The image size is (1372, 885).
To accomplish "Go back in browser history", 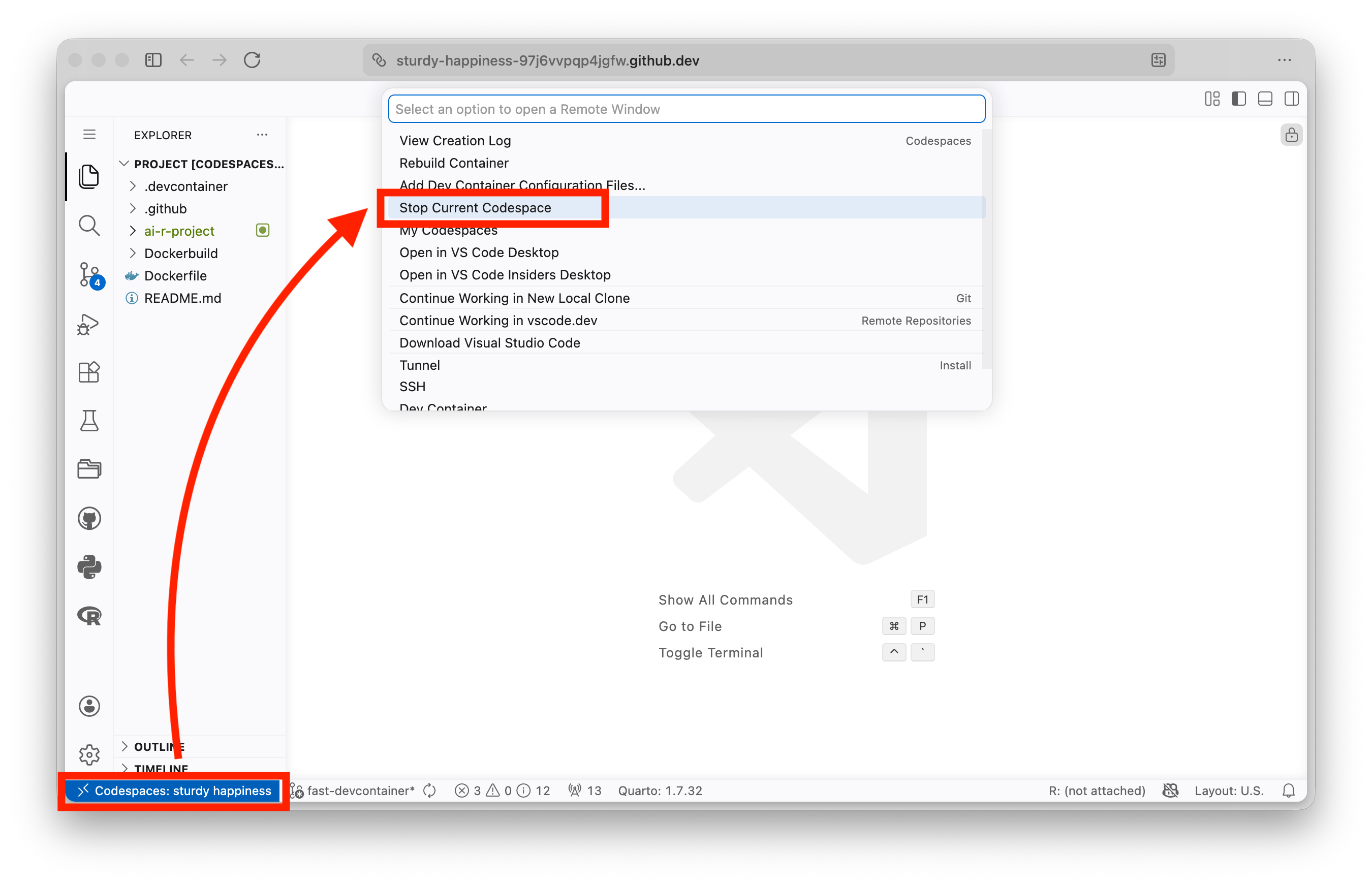I will [x=187, y=60].
